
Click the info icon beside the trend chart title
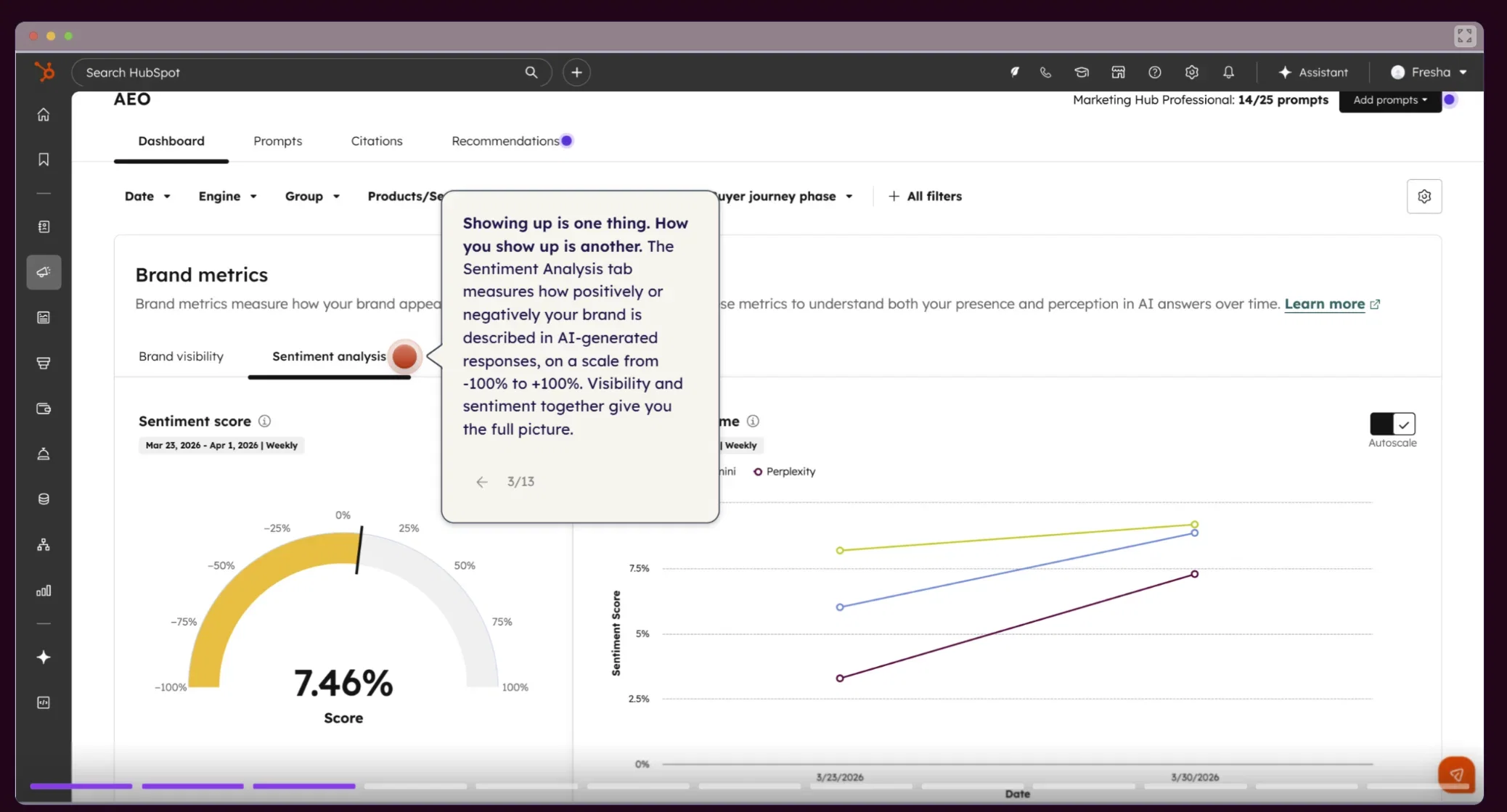point(753,421)
